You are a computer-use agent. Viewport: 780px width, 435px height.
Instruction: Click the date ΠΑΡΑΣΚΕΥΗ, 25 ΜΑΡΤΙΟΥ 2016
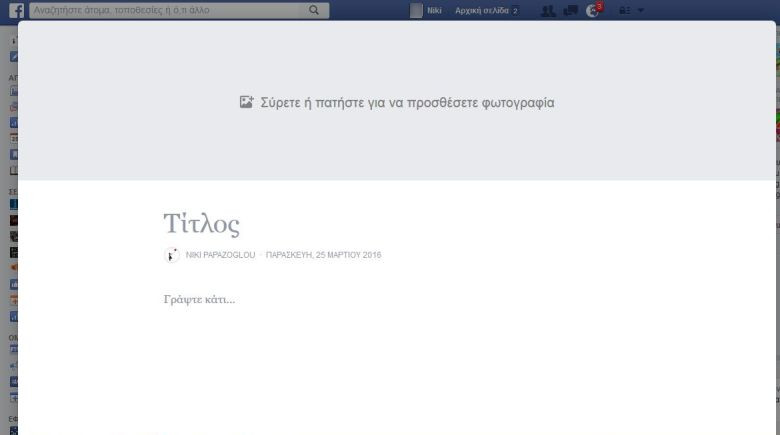tap(324, 255)
